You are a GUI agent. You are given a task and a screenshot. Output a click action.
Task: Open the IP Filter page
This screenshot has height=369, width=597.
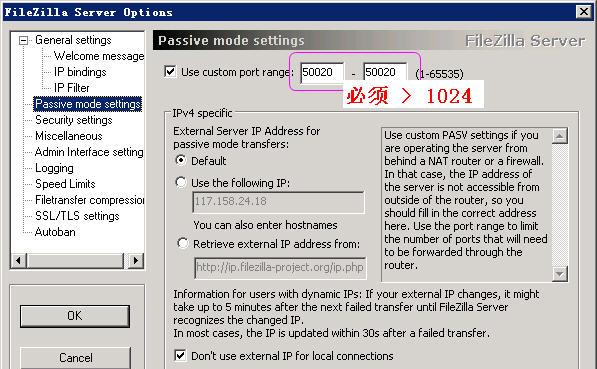click(x=72, y=88)
